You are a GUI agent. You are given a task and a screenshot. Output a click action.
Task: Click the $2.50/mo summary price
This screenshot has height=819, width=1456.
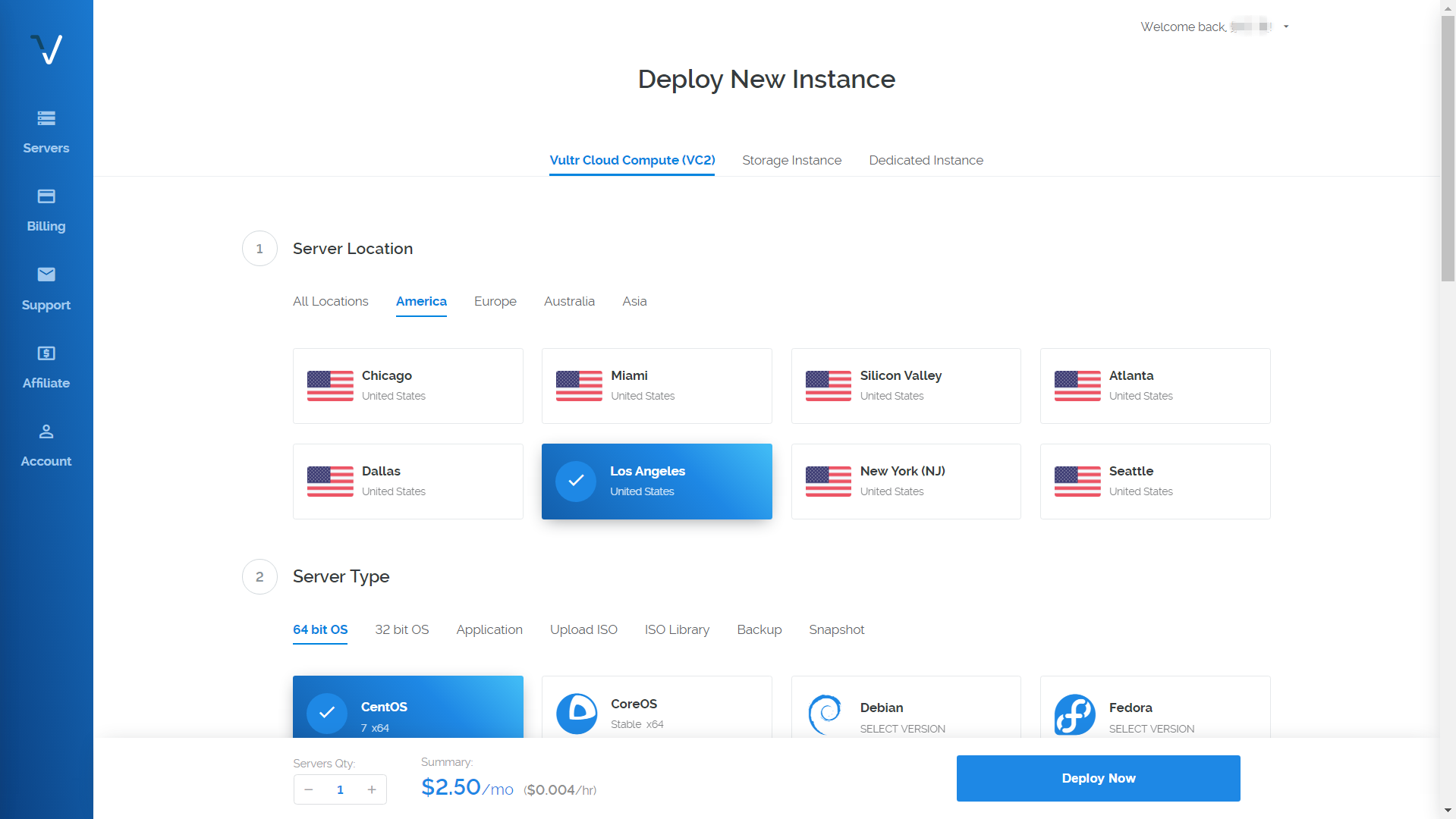tap(467, 787)
